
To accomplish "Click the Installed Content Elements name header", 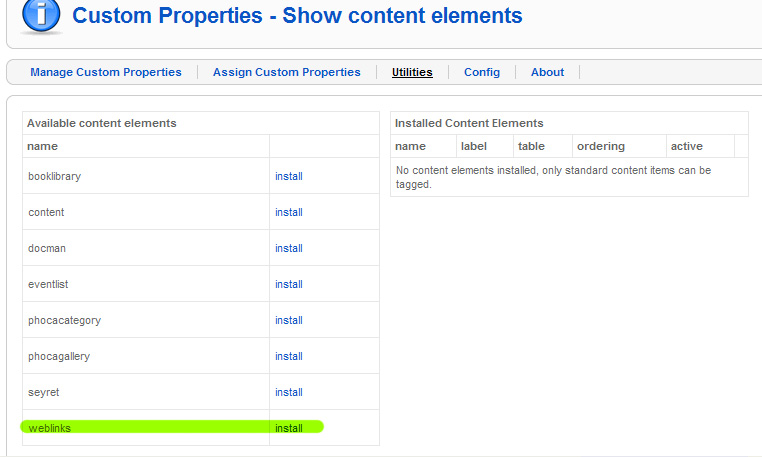I will tap(410, 146).
